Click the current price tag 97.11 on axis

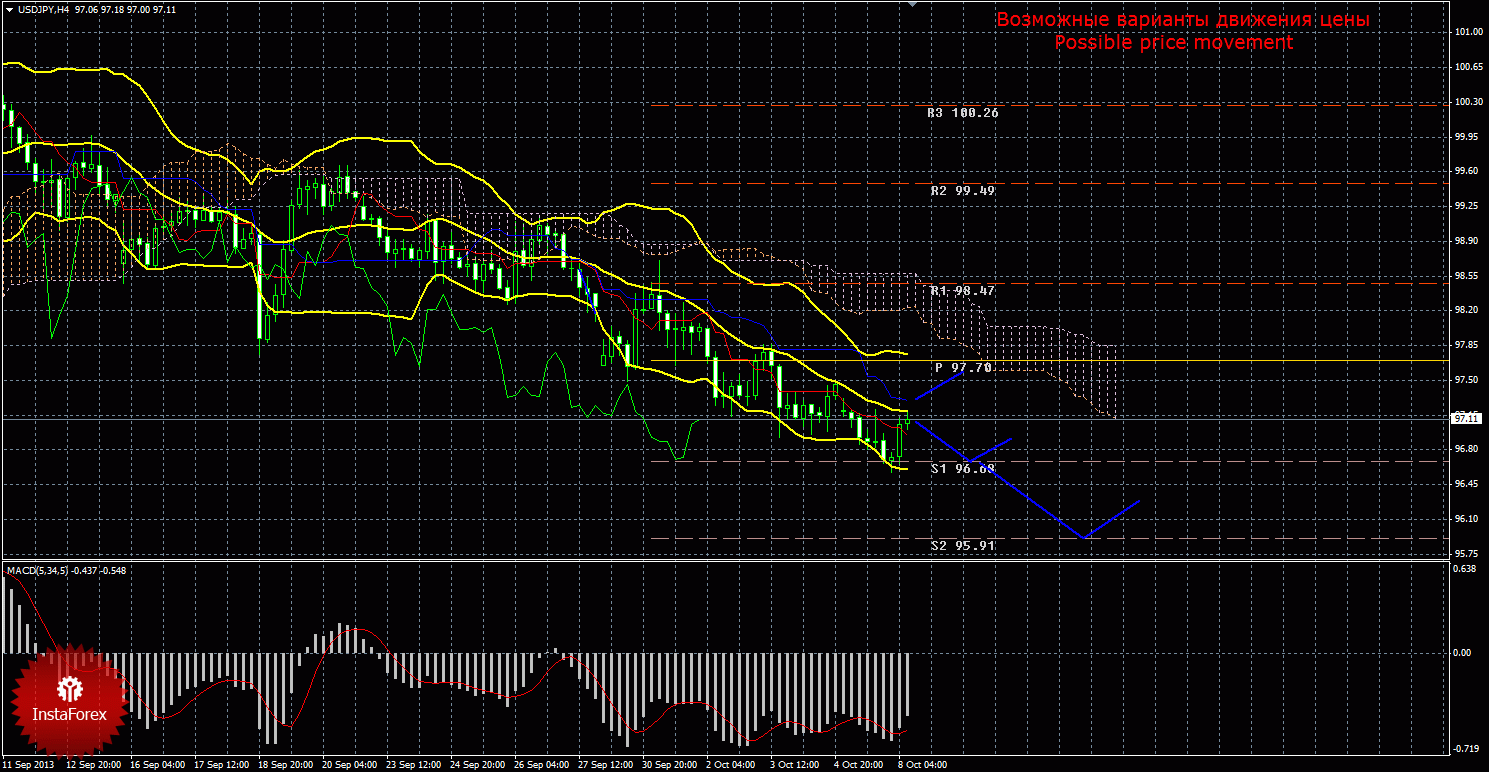click(x=1465, y=418)
